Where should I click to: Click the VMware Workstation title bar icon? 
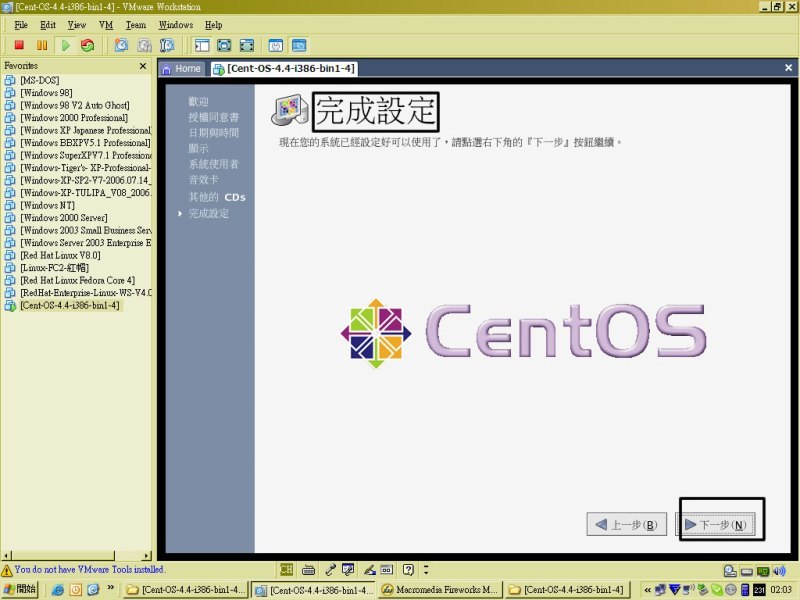pos(7,7)
